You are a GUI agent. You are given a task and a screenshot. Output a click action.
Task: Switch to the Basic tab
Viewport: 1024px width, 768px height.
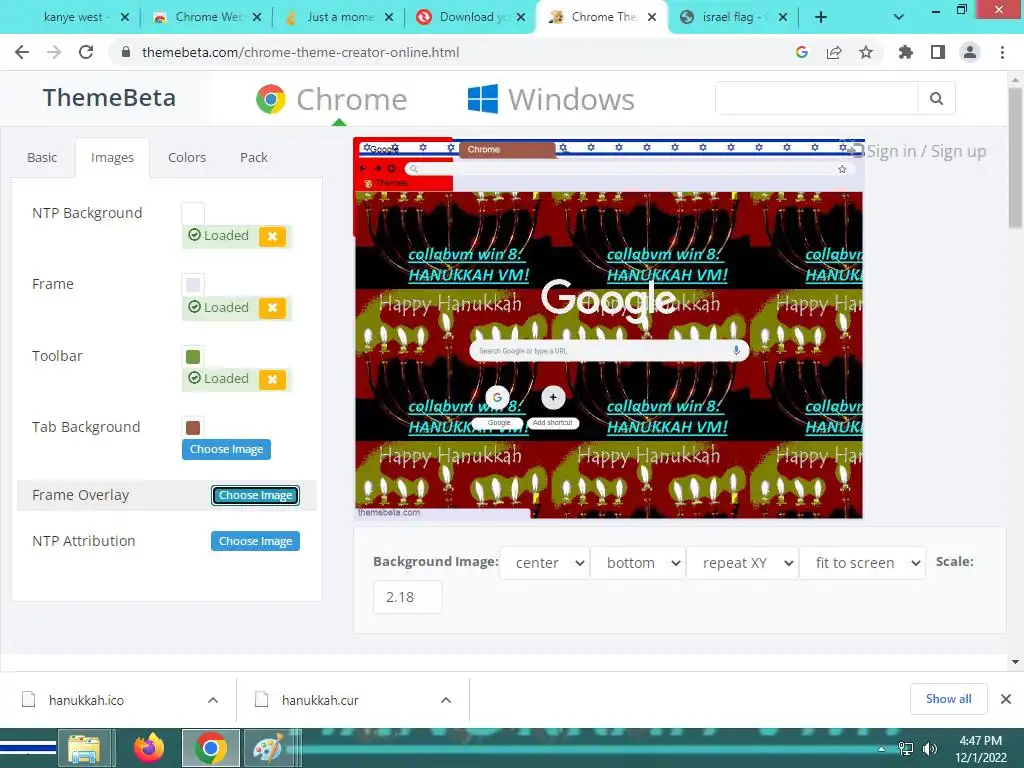coord(42,157)
